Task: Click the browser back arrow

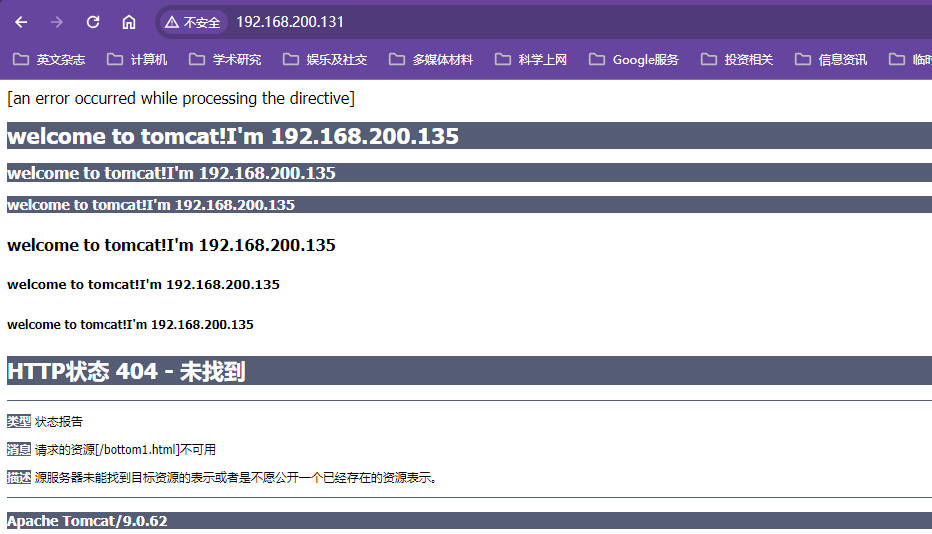Action: point(21,22)
